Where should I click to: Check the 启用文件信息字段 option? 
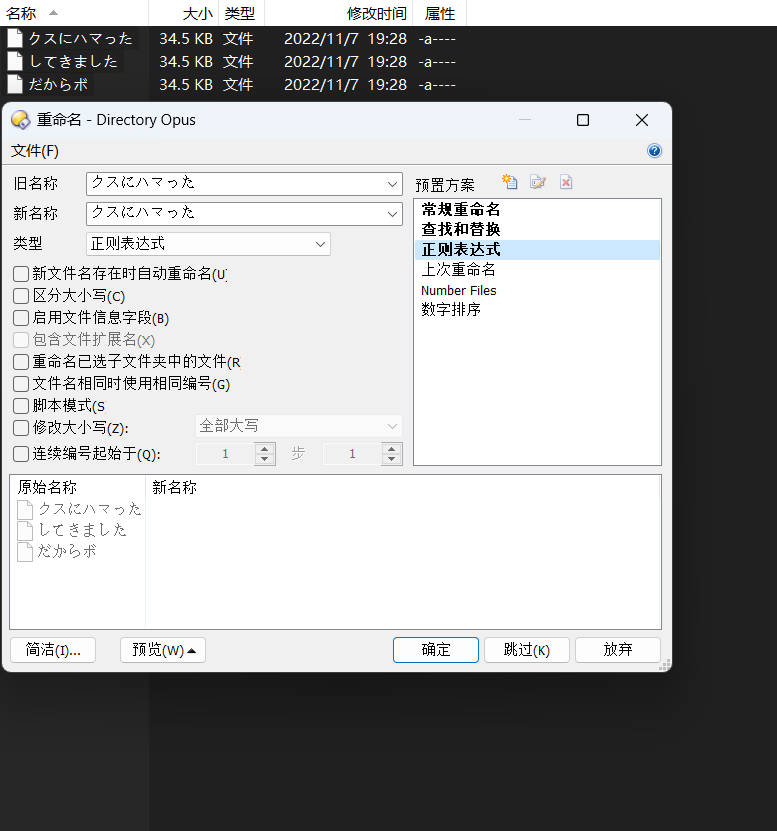pos(21,318)
